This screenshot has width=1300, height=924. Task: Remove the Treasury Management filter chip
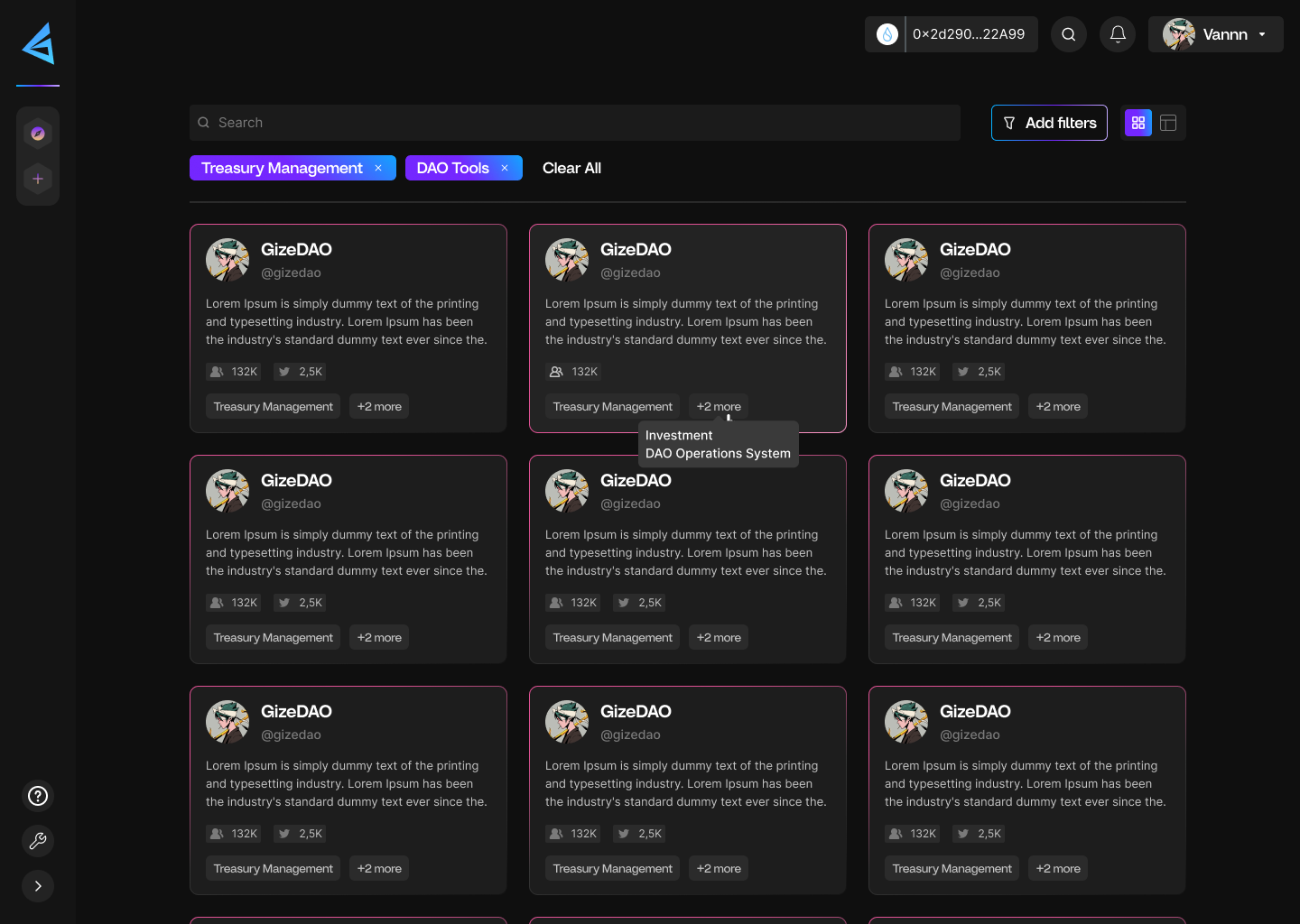point(378,168)
